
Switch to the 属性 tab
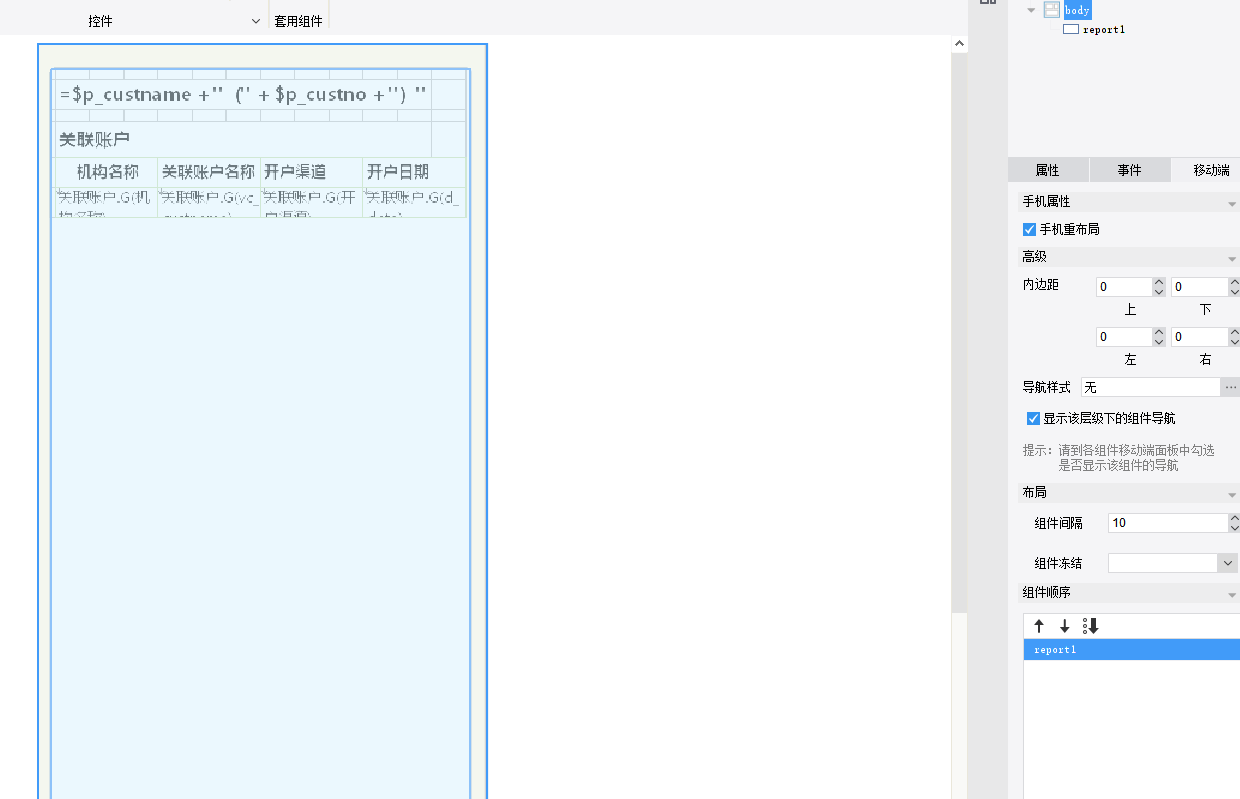(1047, 170)
